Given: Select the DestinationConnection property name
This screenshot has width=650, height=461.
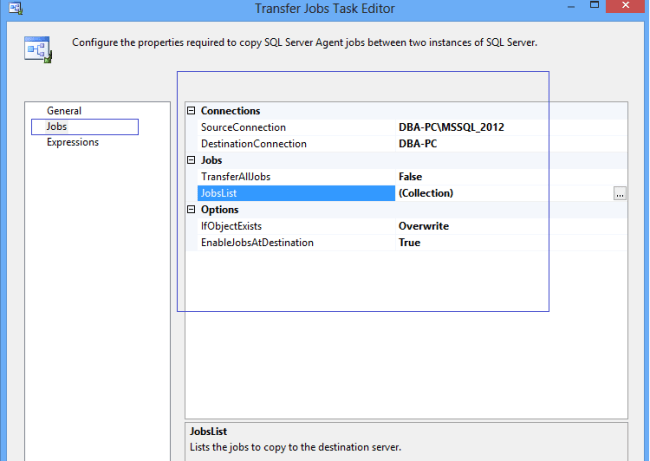Looking at the screenshot, I should point(253,144).
